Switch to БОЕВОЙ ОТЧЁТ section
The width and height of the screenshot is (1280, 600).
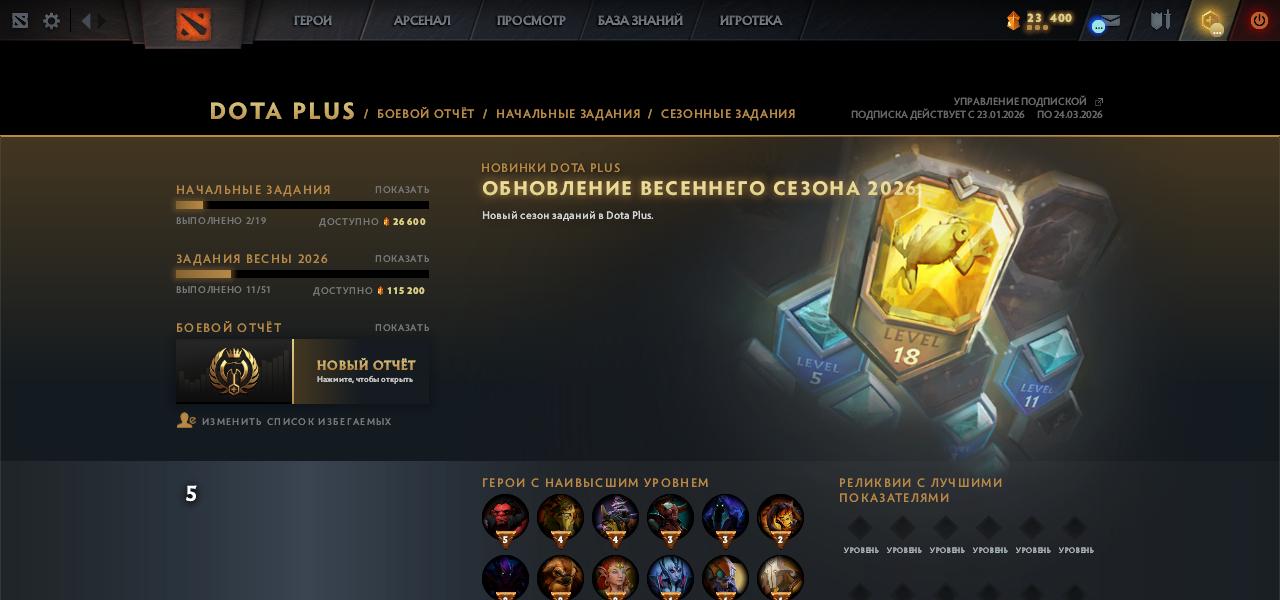click(426, 114)
